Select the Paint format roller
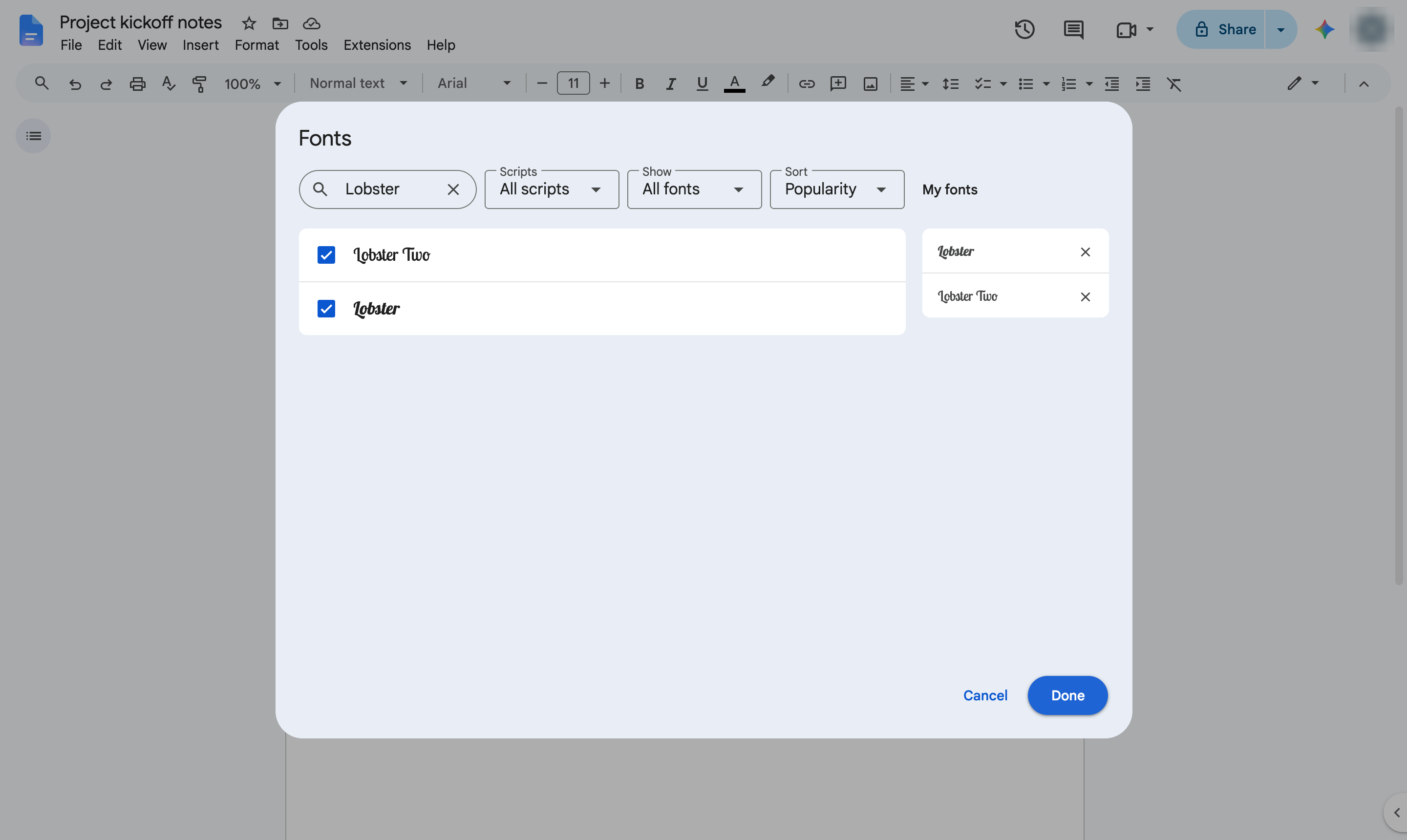Image resolution: width=1407 pixels, height=840 pixels. [x=199, y=84]
